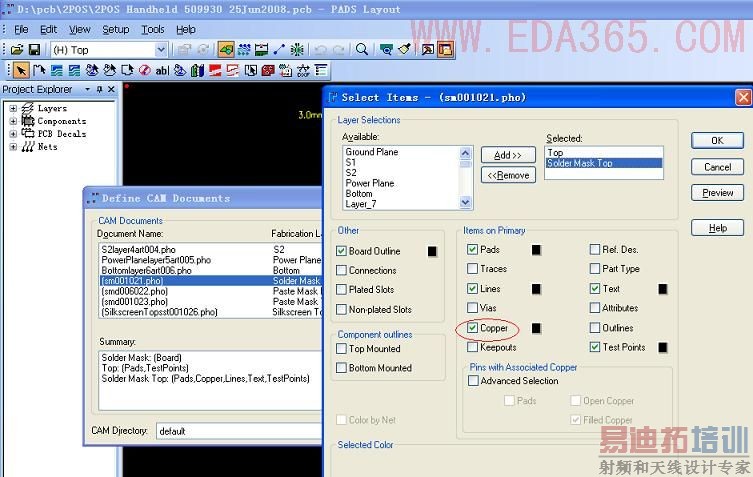Expand the Layers tree node
Screen dimensions: 753x477
(13, 109)
